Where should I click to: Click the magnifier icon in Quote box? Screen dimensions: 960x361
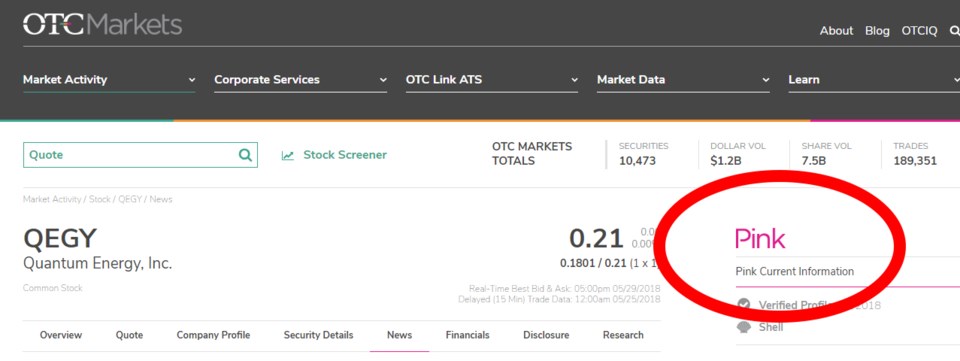245,155
